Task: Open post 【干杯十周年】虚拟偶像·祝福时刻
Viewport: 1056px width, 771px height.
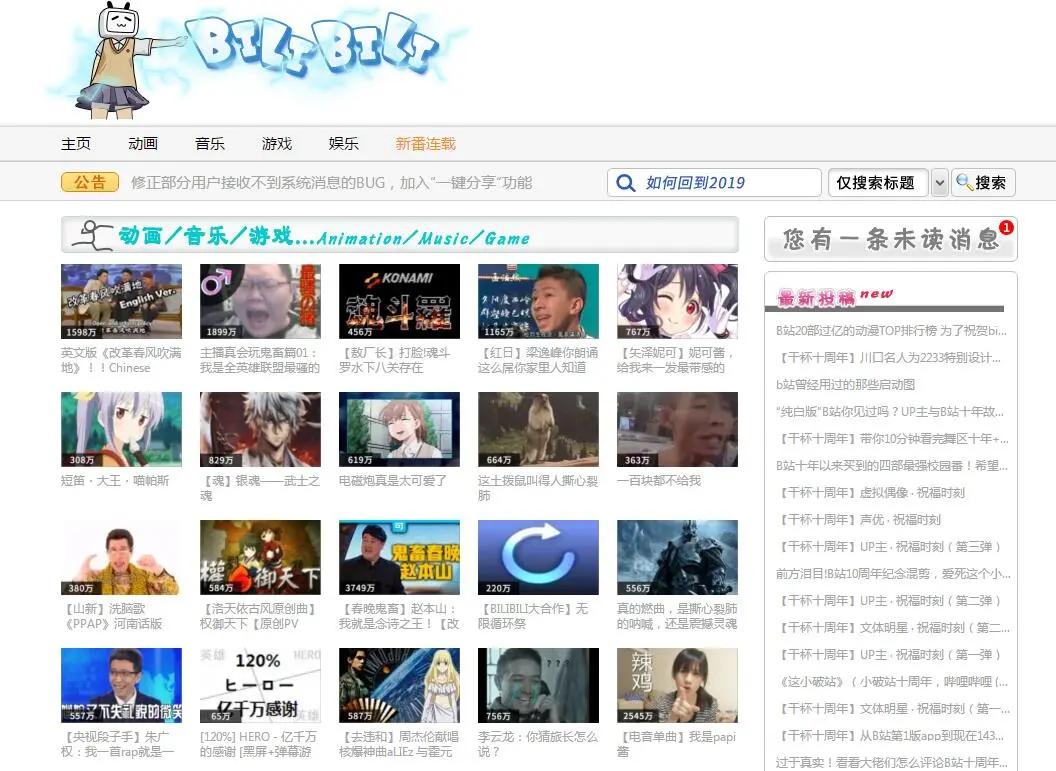Action: click(871, 492)
